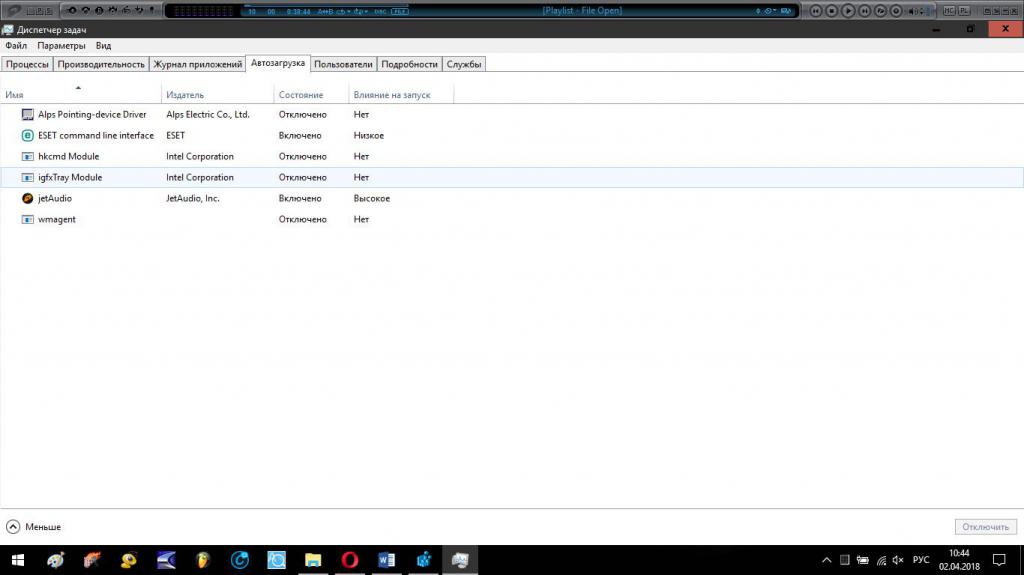
Task: Click jetAudio play button
Action: (x=848, y=10)
